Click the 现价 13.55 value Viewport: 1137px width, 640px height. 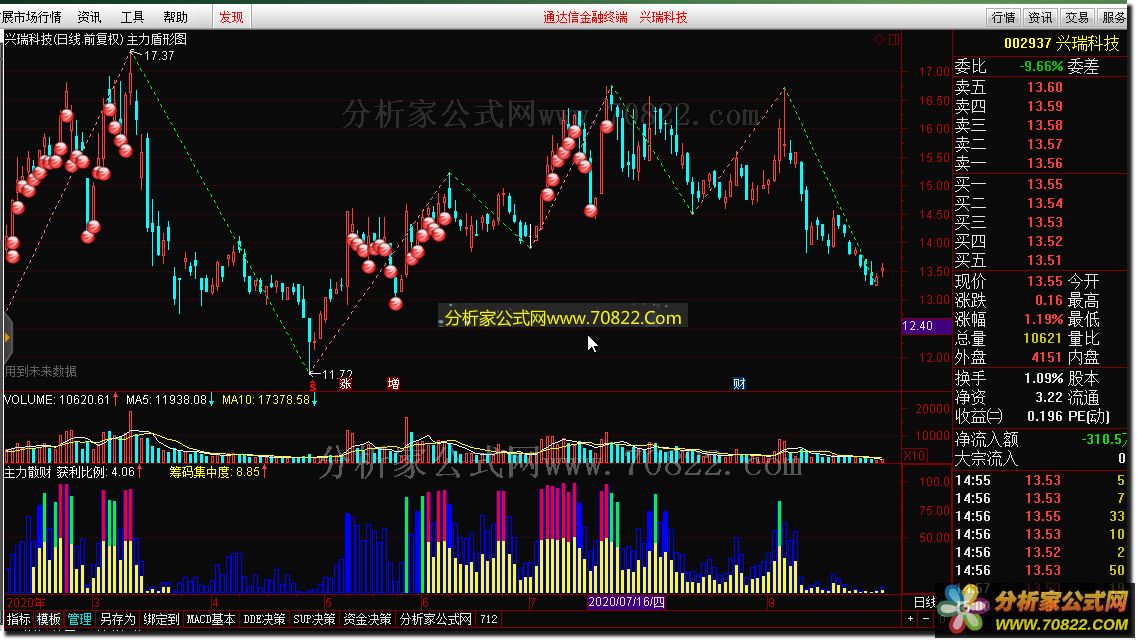point(1045,280)
